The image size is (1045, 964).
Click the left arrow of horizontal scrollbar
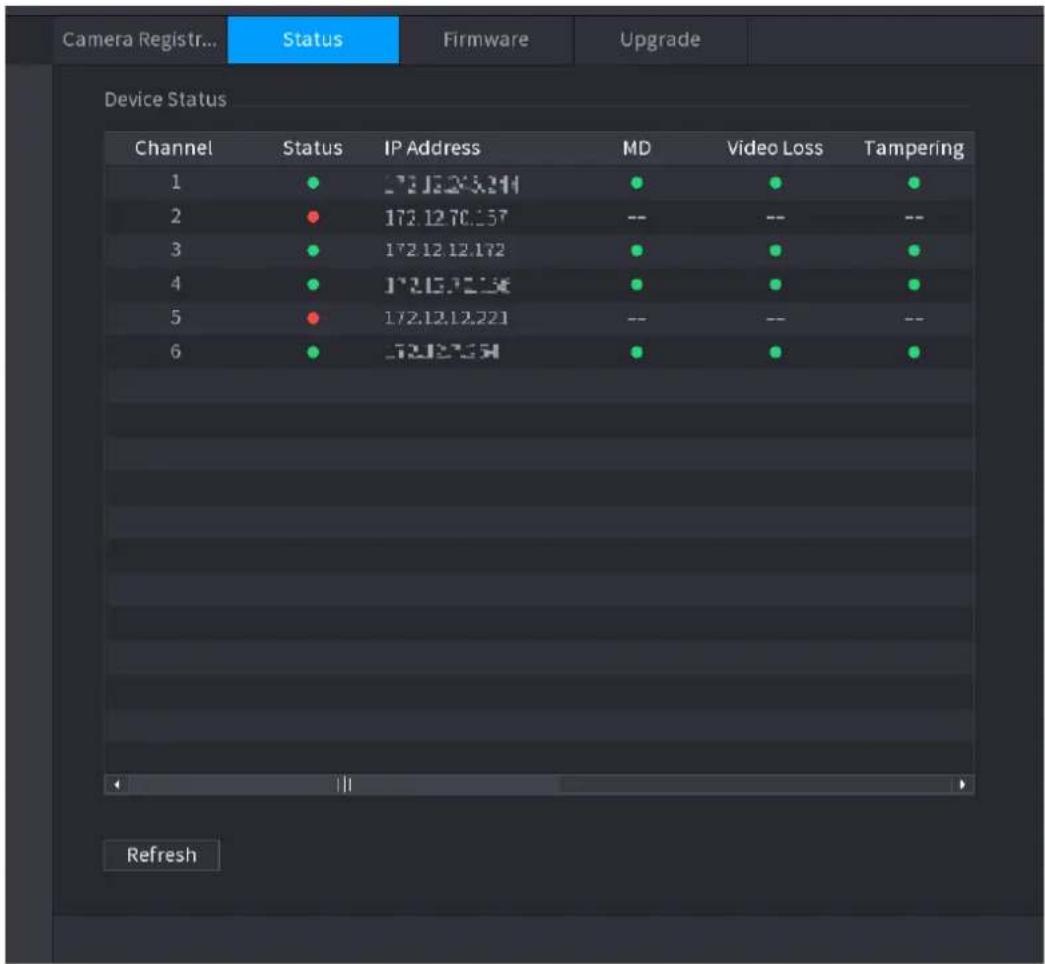[x=117, y=785]
